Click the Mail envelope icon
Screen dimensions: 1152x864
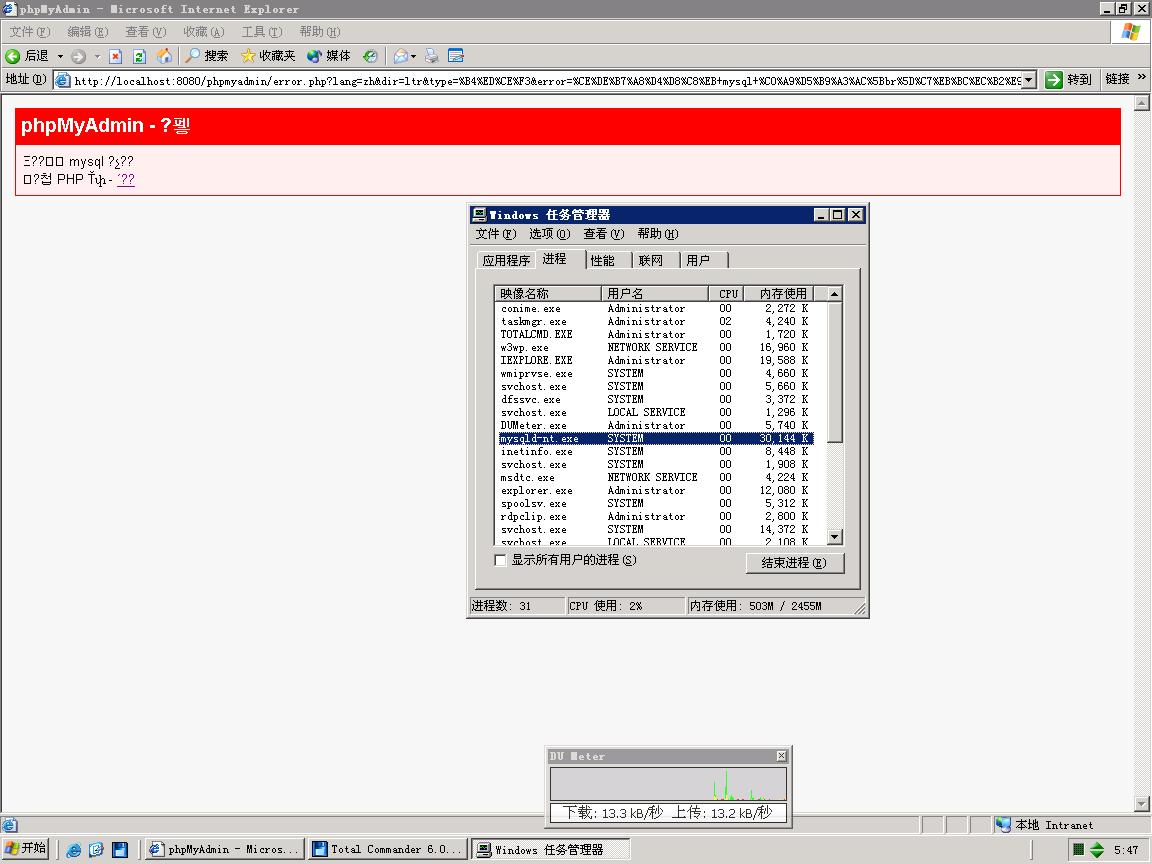coord(400,56)
